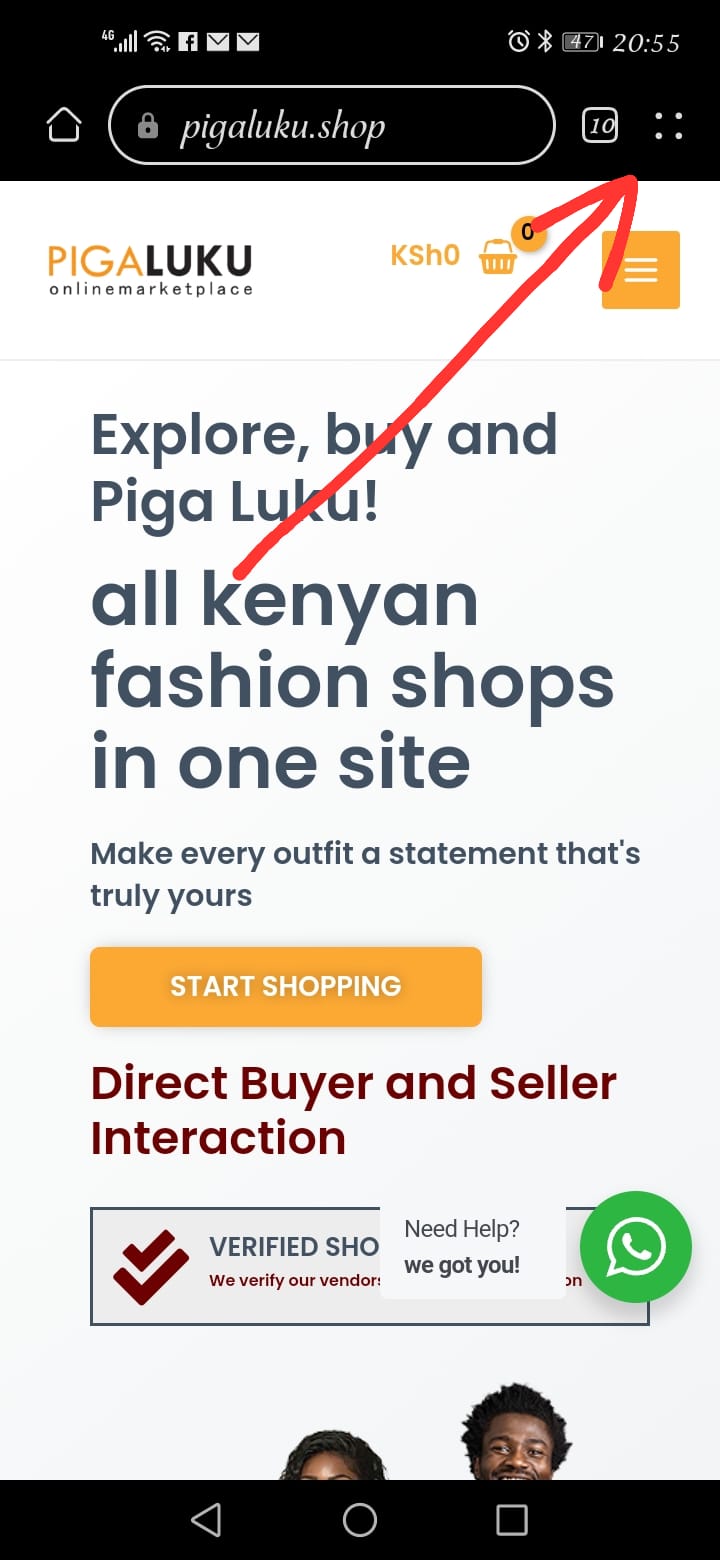Open WhatsApp chat bubble

[636, 1247]
